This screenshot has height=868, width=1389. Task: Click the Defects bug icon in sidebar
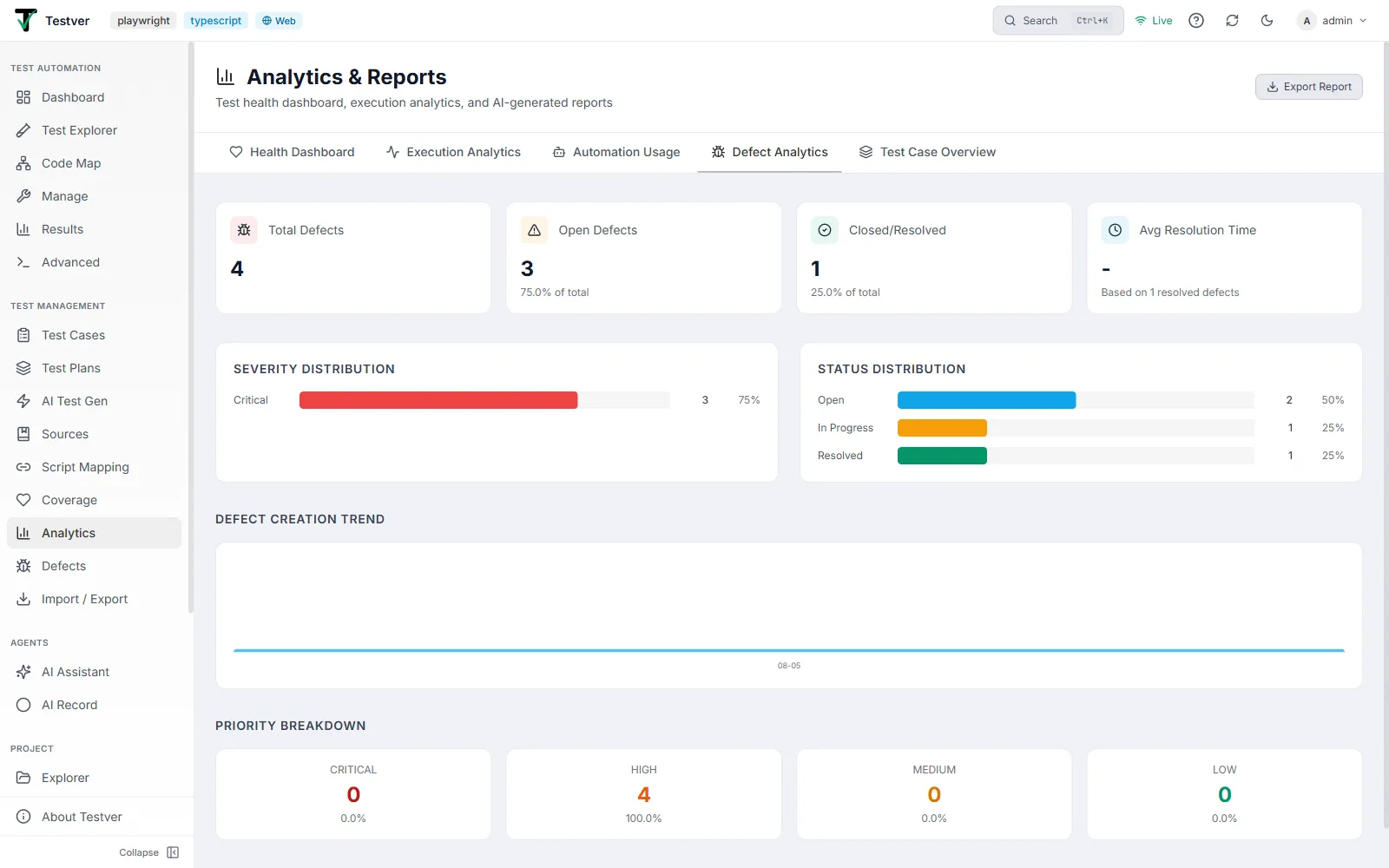tap(23, 566)
